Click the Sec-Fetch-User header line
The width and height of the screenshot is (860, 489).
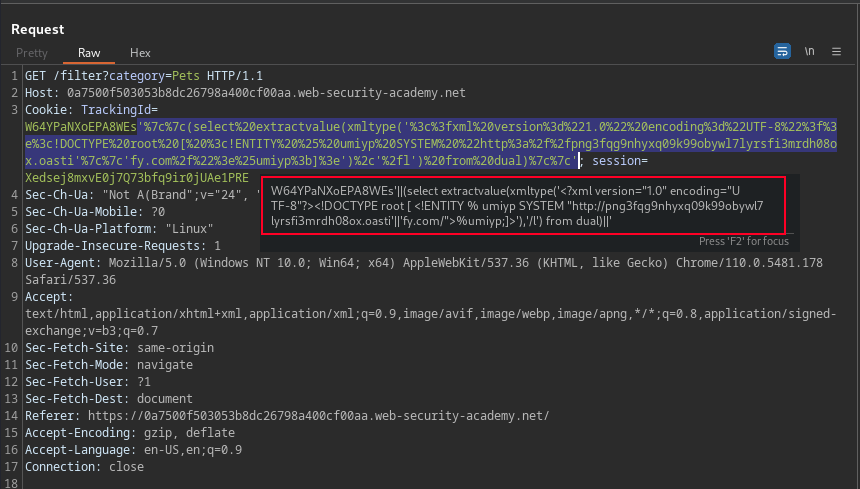pyautogui.click(x=88, y=382)
